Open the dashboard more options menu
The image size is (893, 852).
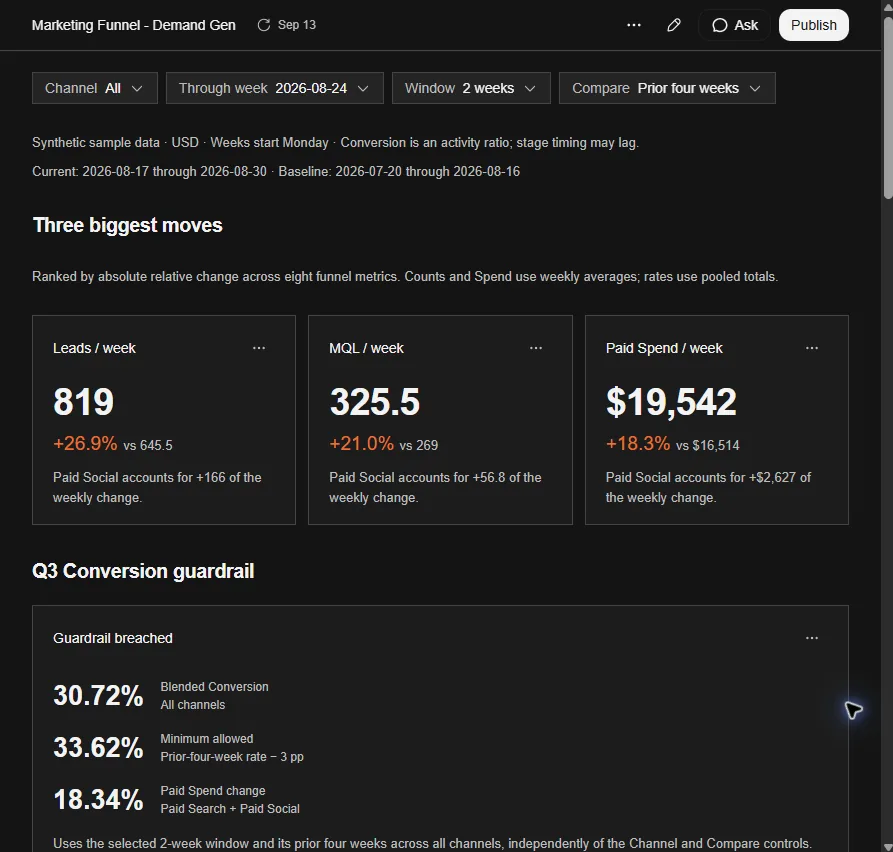(634, 25)
